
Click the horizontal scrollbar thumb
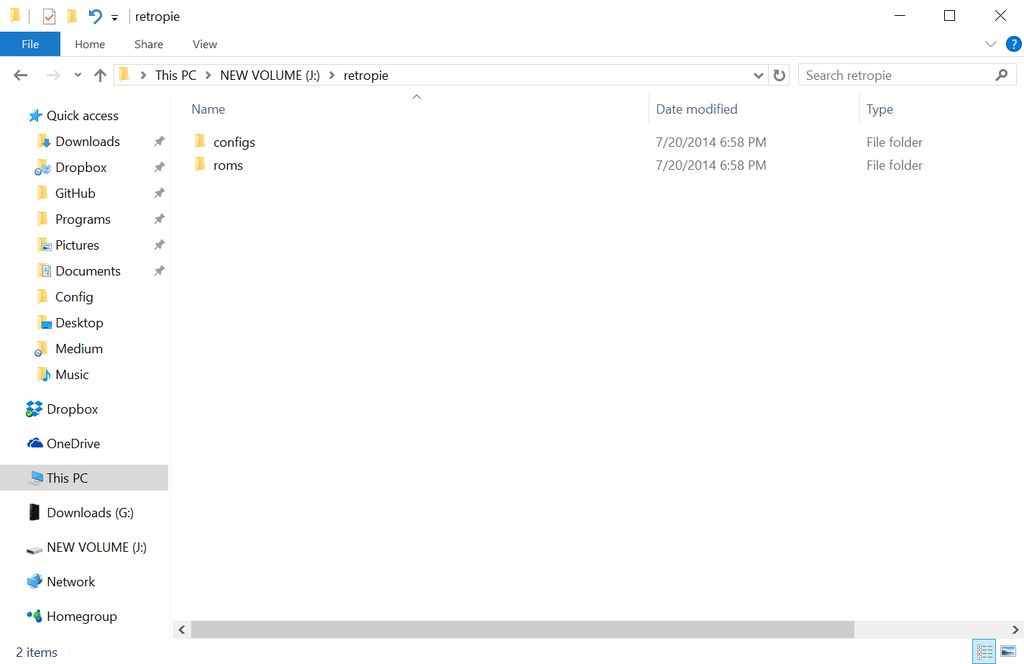coord(522,629)
